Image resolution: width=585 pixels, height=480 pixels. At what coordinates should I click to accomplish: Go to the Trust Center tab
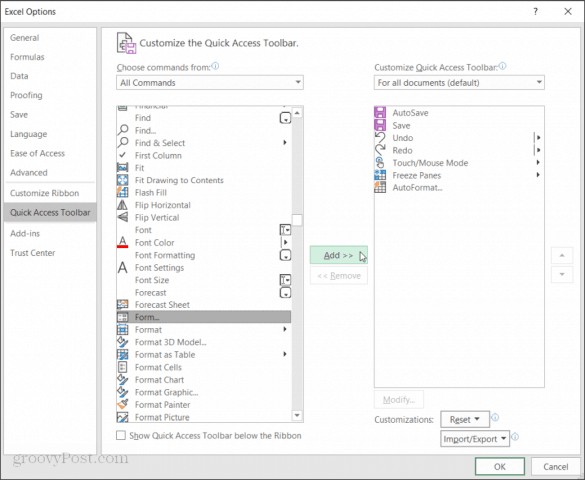[32, 253]
